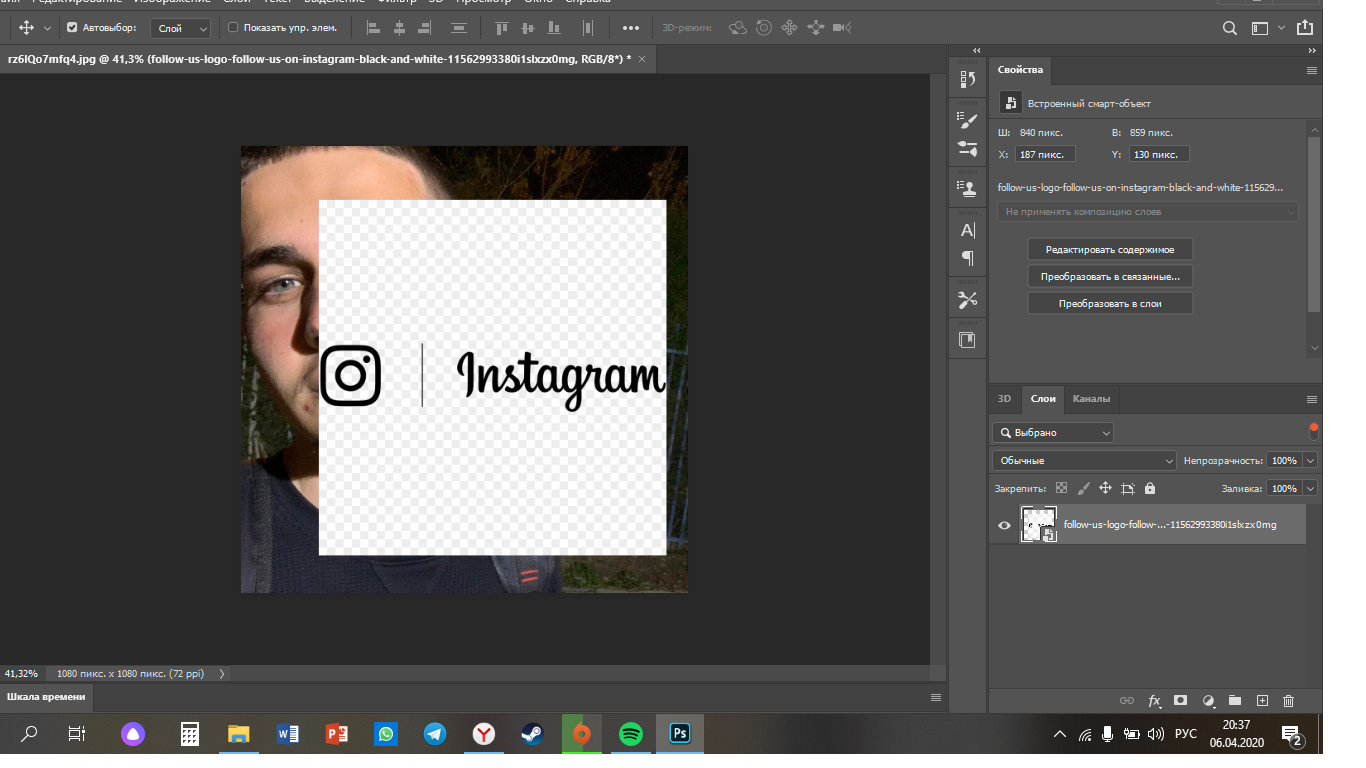This screenshot has height=768, width=1366.
Task: Switch to the Слои tab
Action: [1043, 398]
